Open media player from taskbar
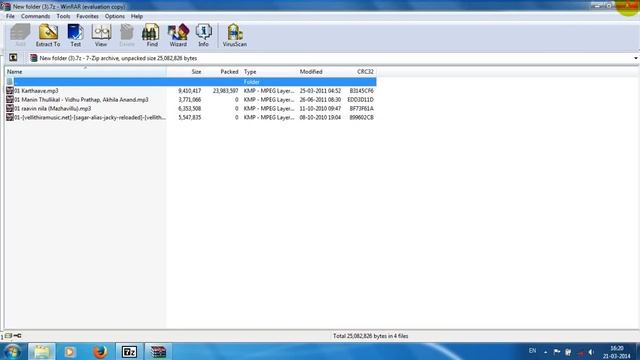The image size is (640, 360). tap(70, 352)
